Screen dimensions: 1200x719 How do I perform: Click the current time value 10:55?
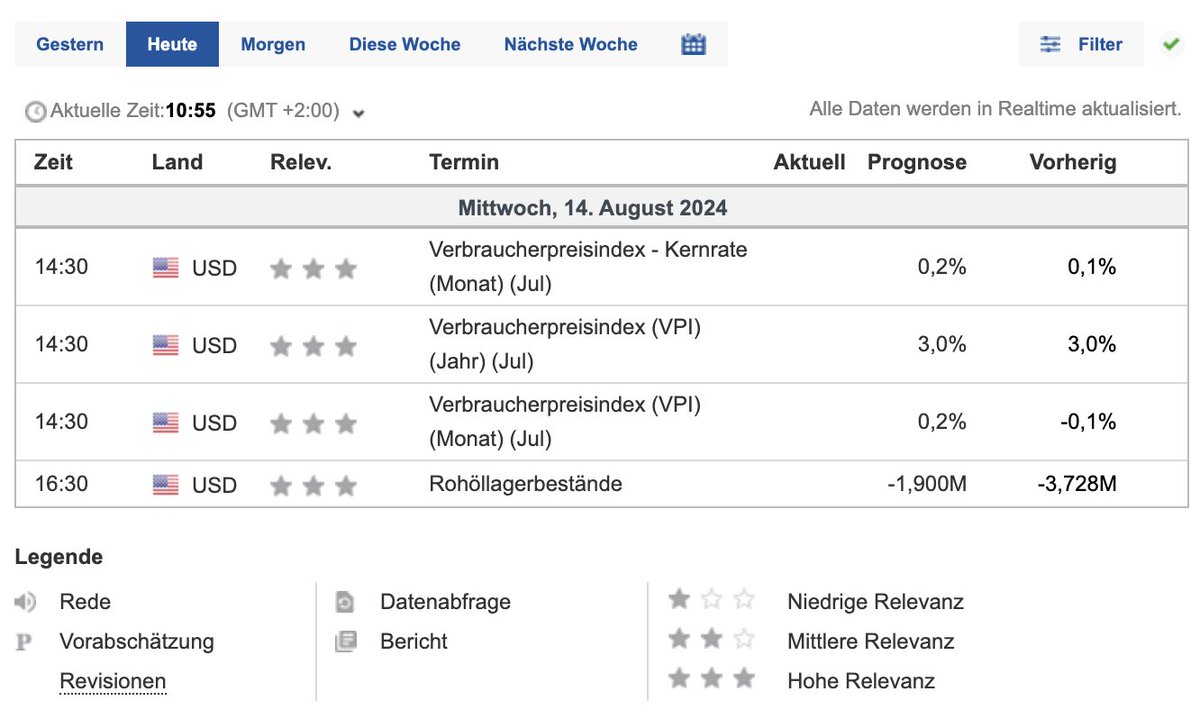(x=191, y=110)
